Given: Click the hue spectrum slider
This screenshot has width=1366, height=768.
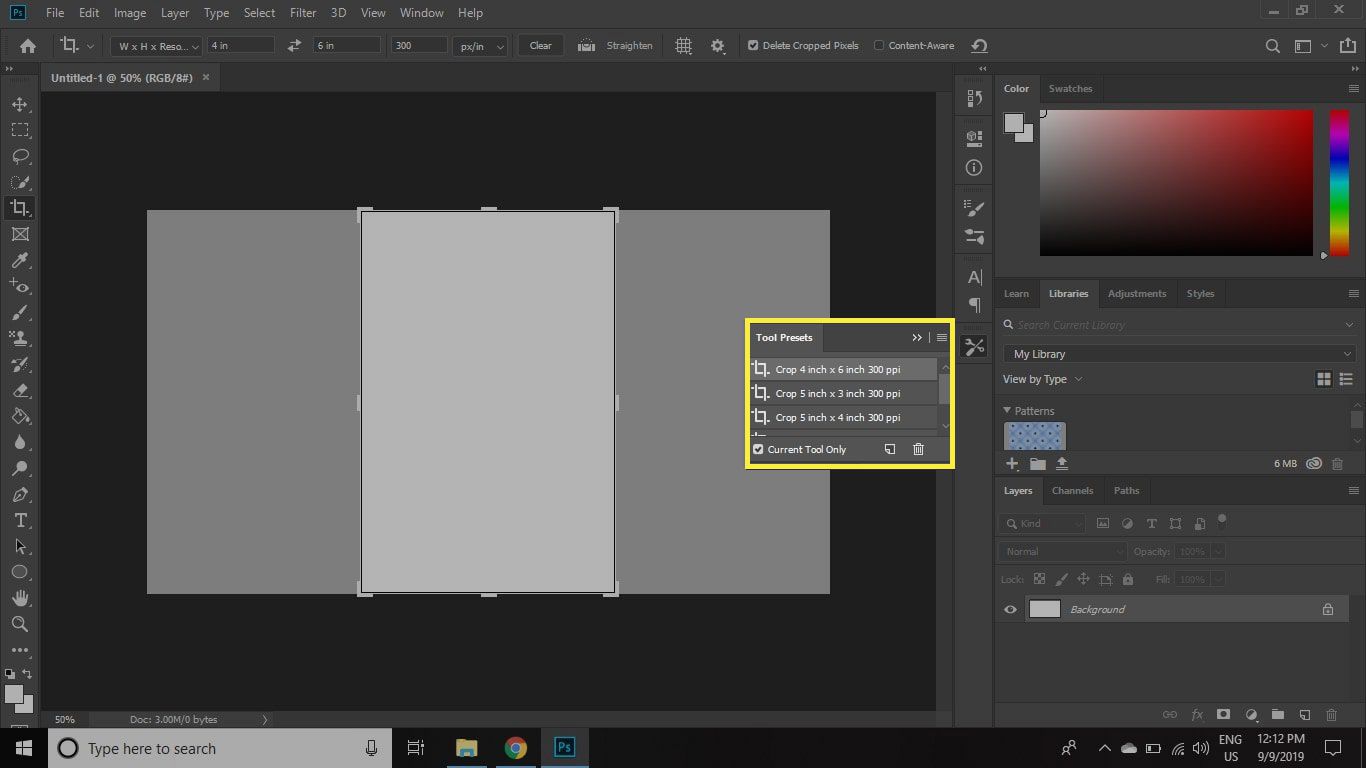Looking at the screenshot, I should 1339,182.
